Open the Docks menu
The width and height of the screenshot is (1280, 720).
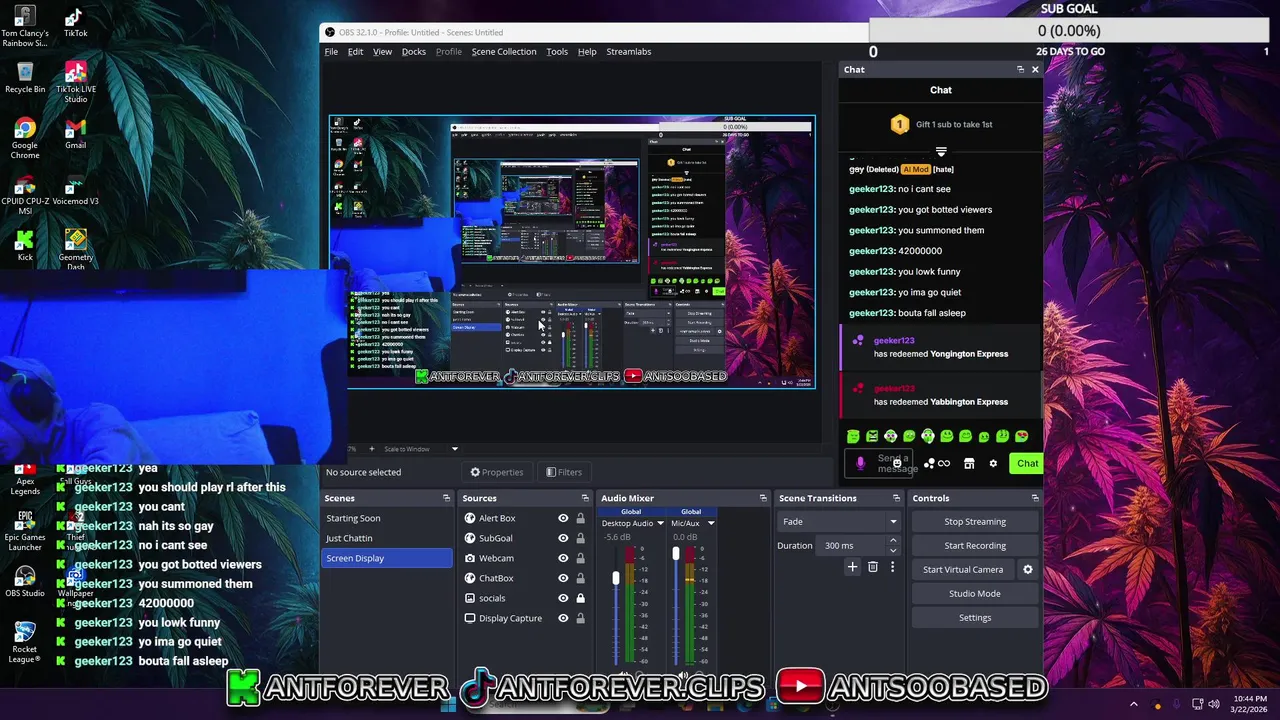414,51
